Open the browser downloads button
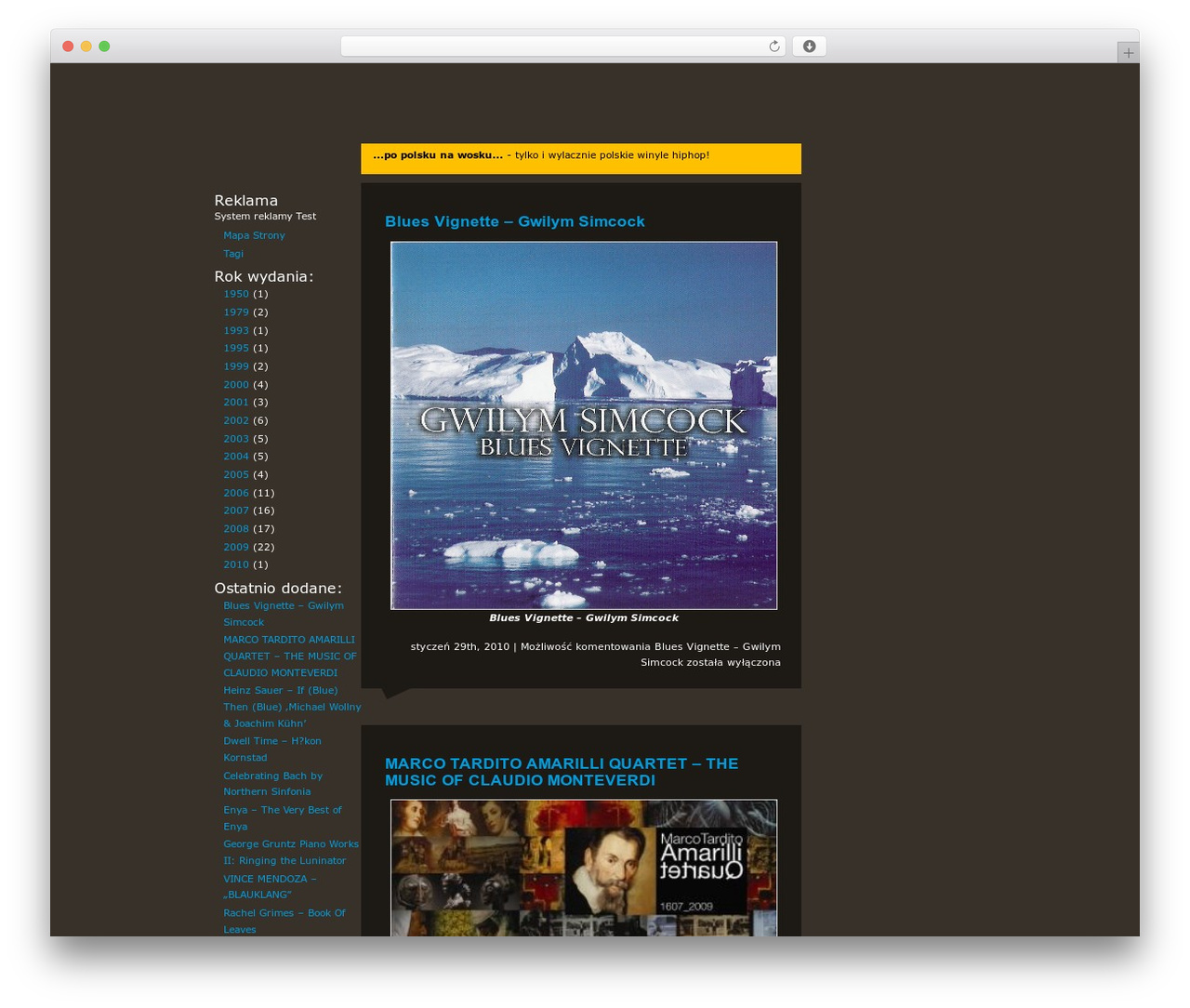The image size is (1190, 1008). tap(809, 46)
